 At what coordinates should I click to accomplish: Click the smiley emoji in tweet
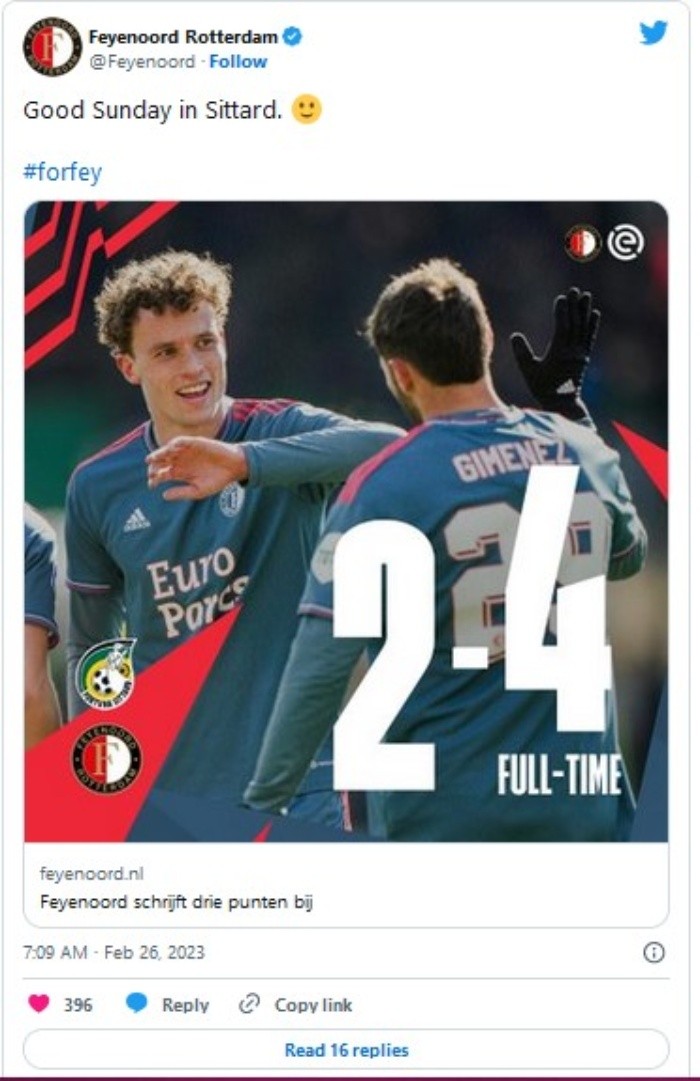(307, 110)
